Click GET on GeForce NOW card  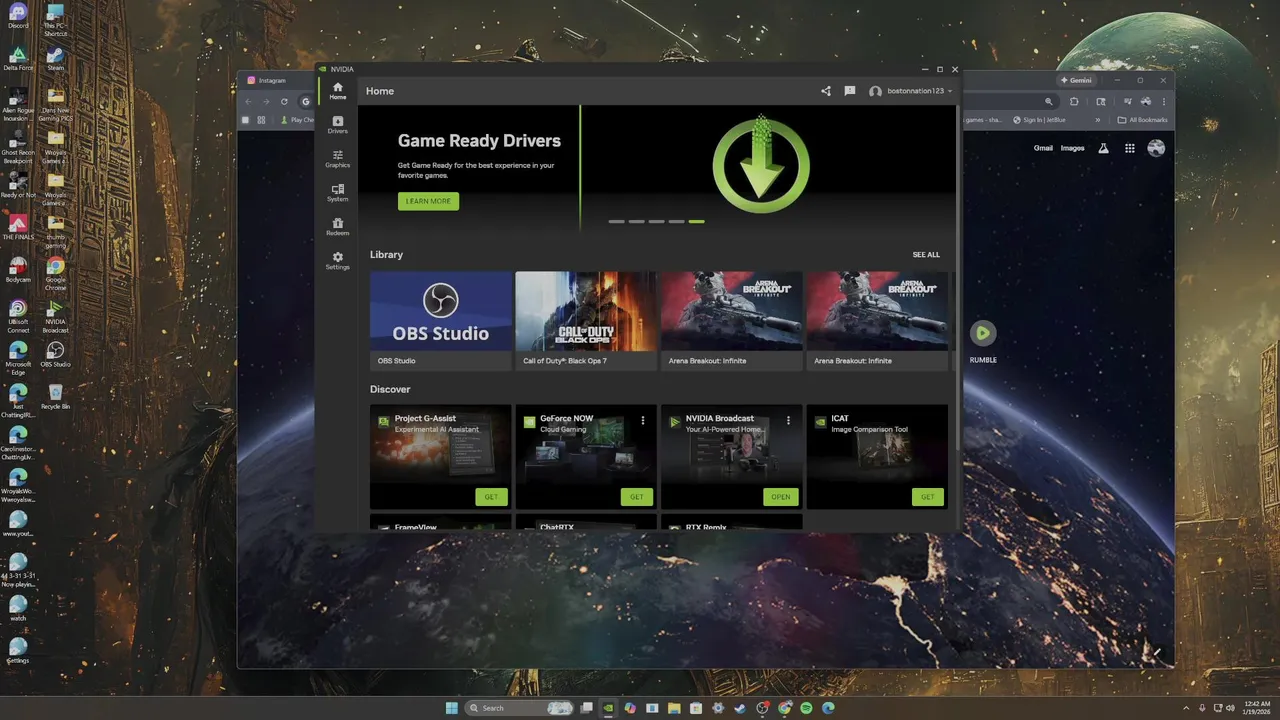point(636,497)
